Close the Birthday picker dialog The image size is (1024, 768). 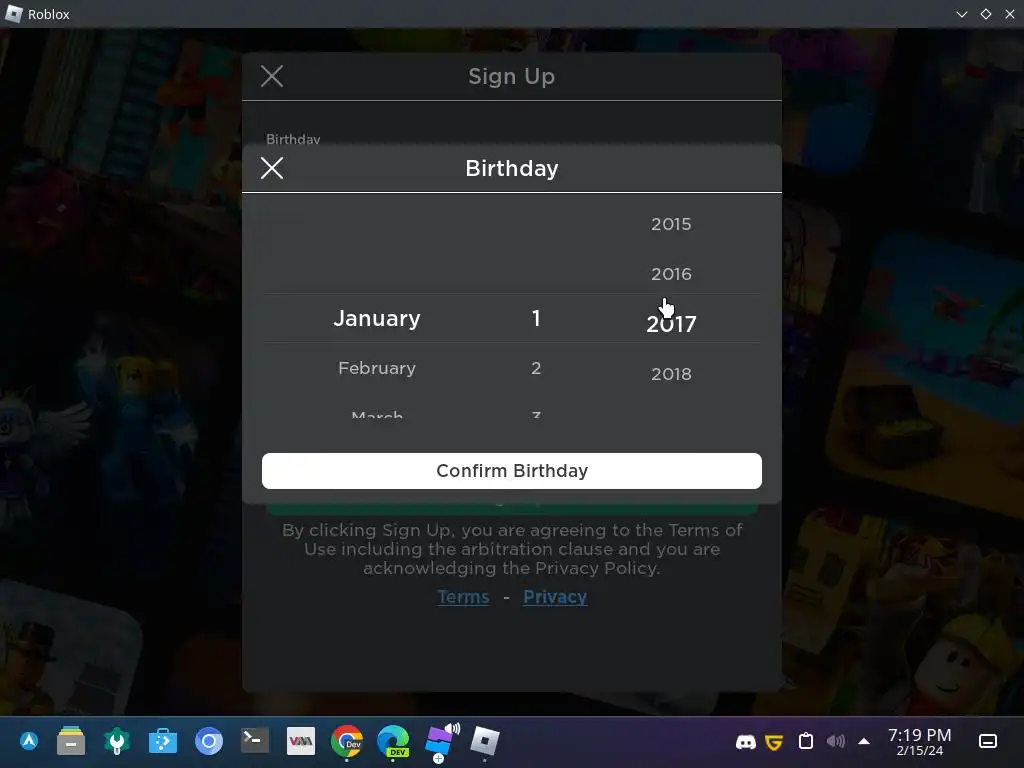tap(272, 168)
